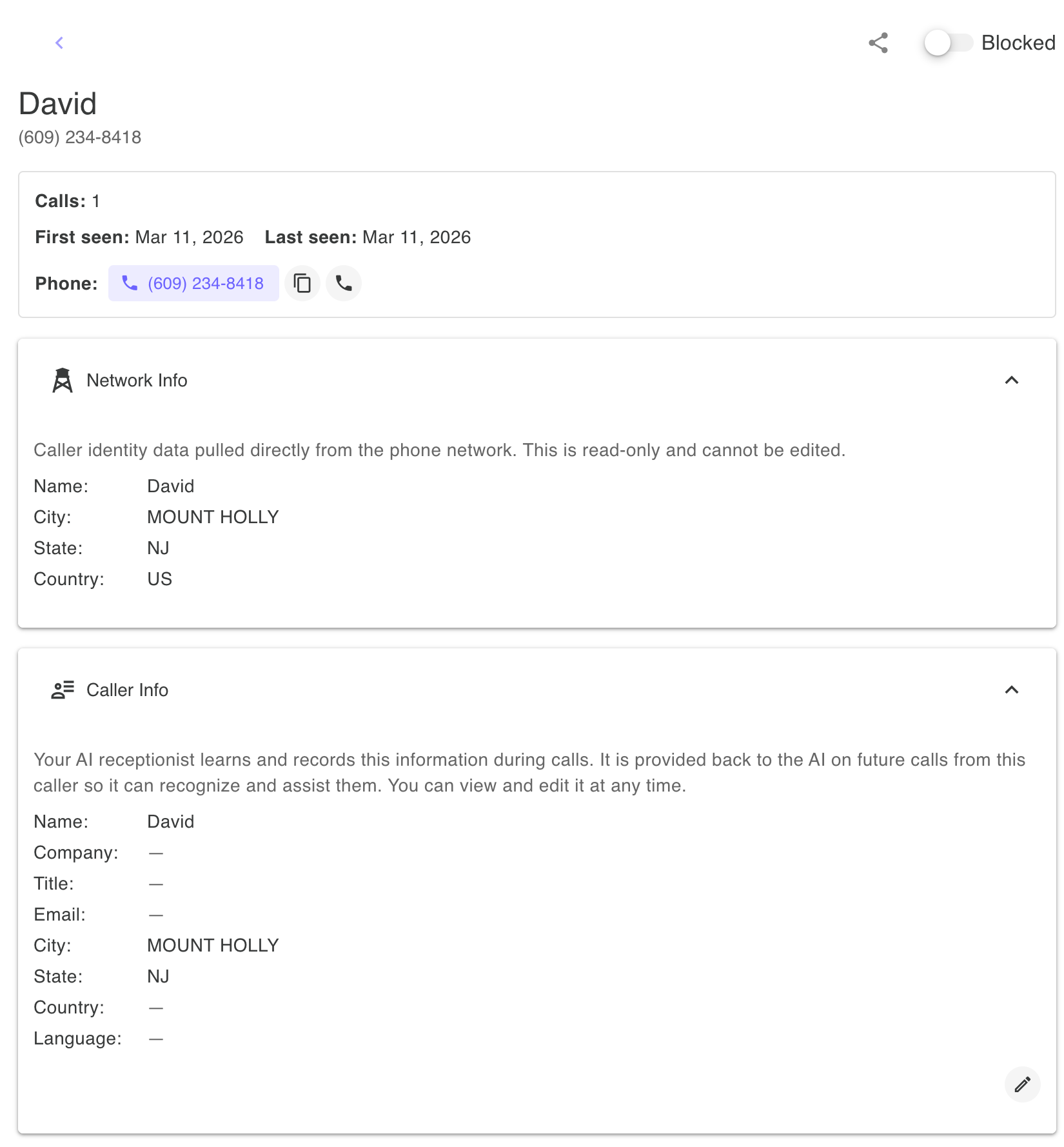This screenshot has height=1147, width=1064.
Task: Collapse the Caller Info section
Action: [x=1012, y=690]
